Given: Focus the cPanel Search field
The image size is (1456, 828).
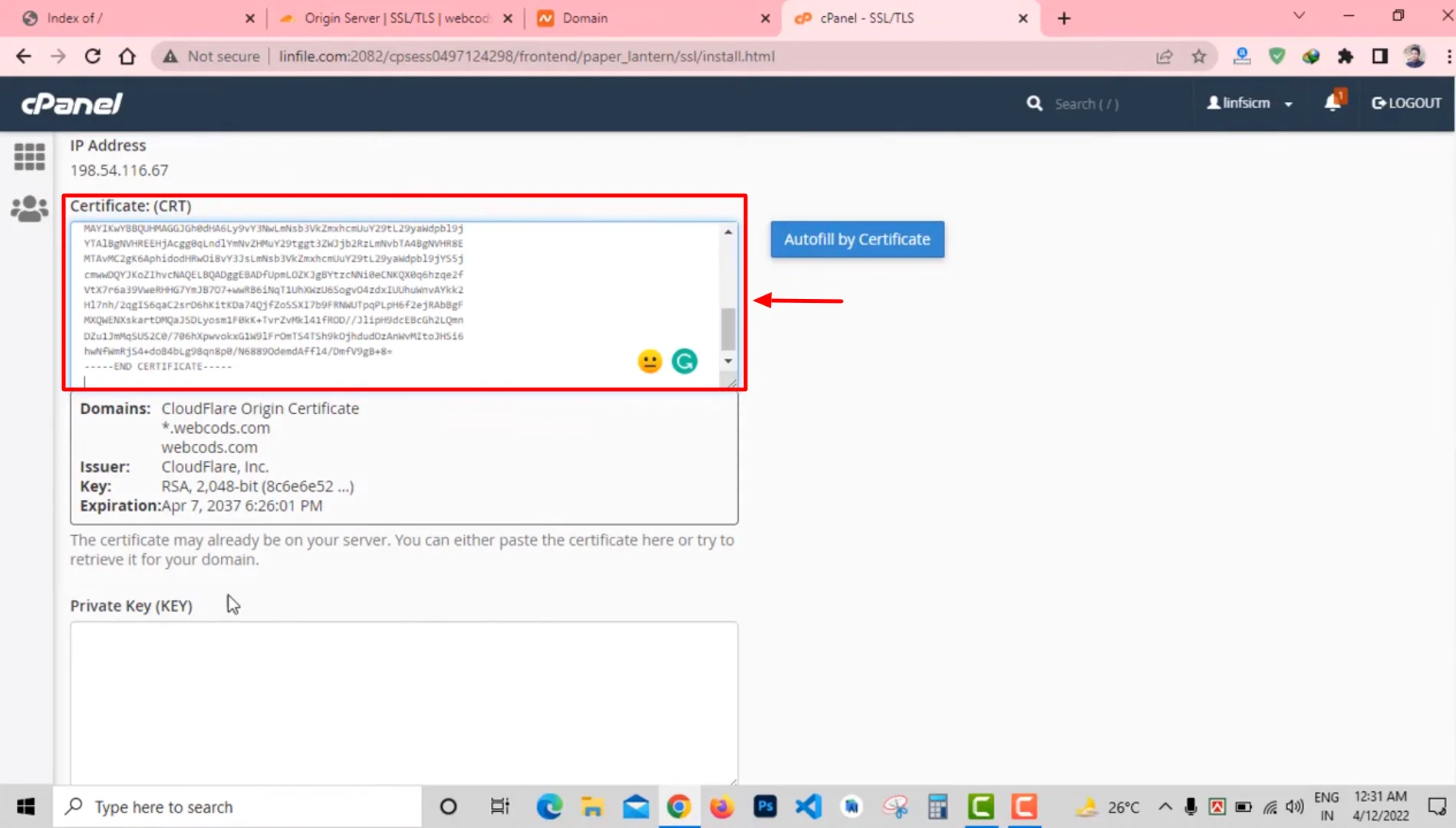Looking at the screenshot, I should pos(1086,103).
